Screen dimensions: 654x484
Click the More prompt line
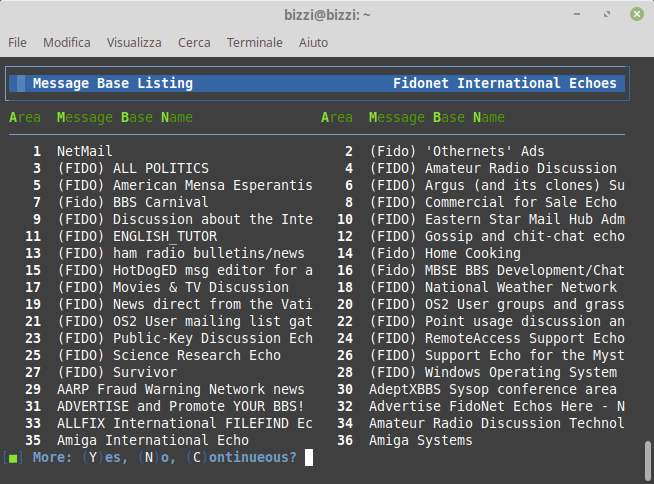click(158, 457)
